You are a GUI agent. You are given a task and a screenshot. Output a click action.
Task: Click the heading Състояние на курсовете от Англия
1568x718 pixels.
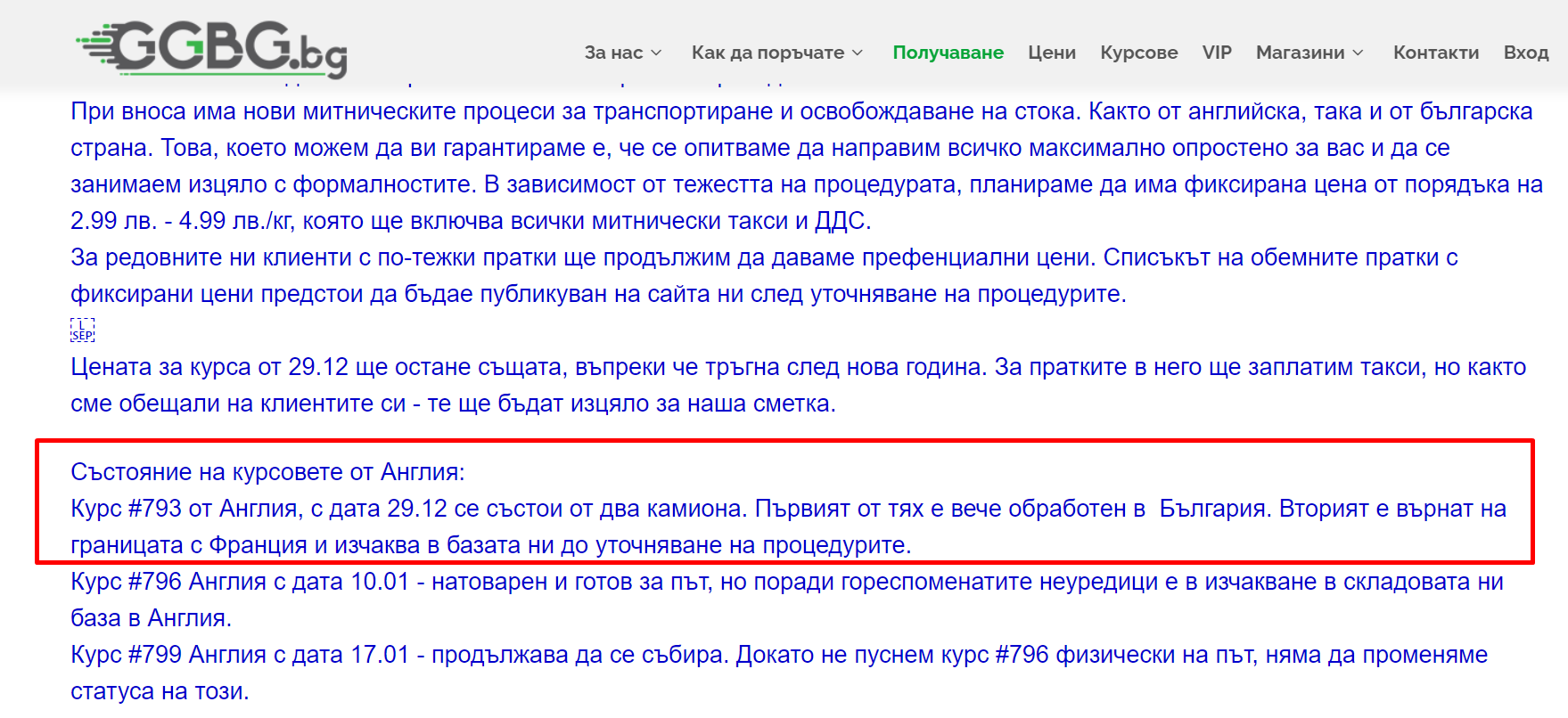coord(267,472)
